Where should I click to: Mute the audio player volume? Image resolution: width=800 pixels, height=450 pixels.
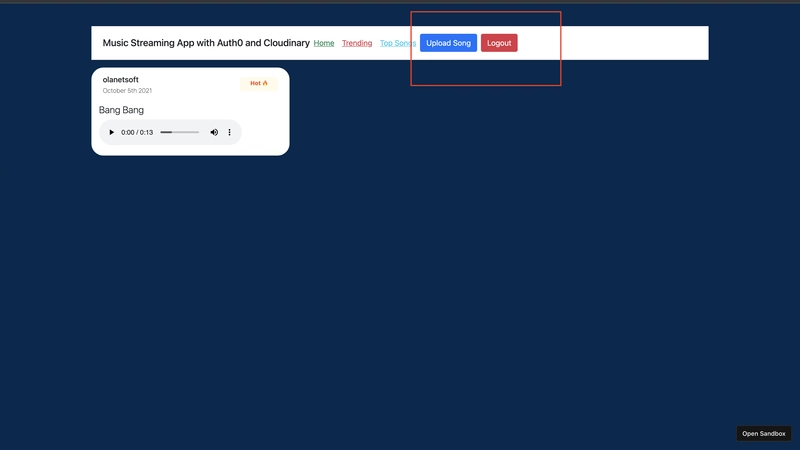(214, 132)
